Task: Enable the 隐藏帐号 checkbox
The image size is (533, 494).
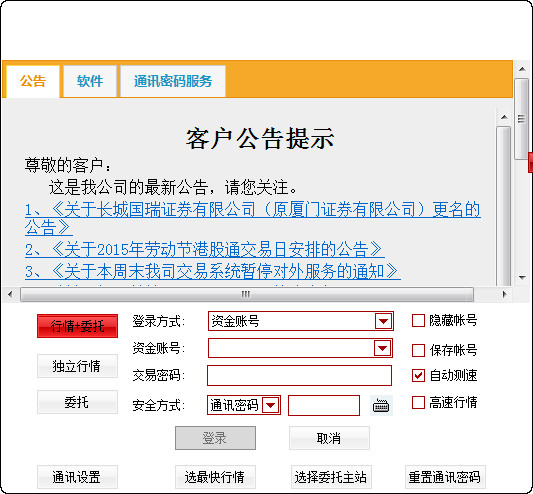Action: [418, 320]
